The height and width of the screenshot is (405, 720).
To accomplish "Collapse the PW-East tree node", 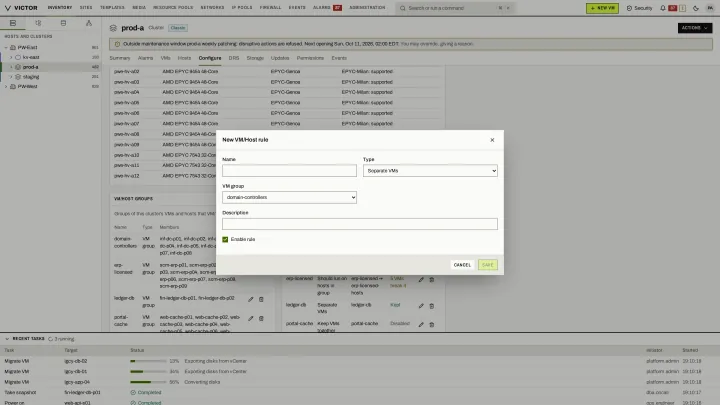I will pyautogui.click(x=6, y=47).
